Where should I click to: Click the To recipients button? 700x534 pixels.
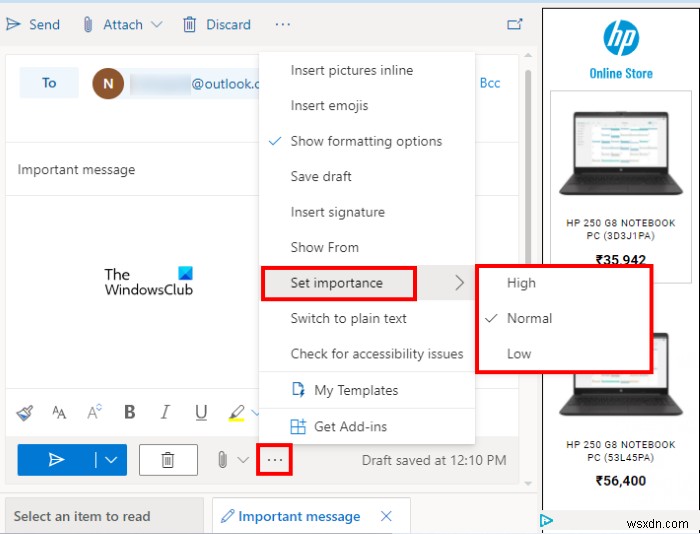coord(49,83)
